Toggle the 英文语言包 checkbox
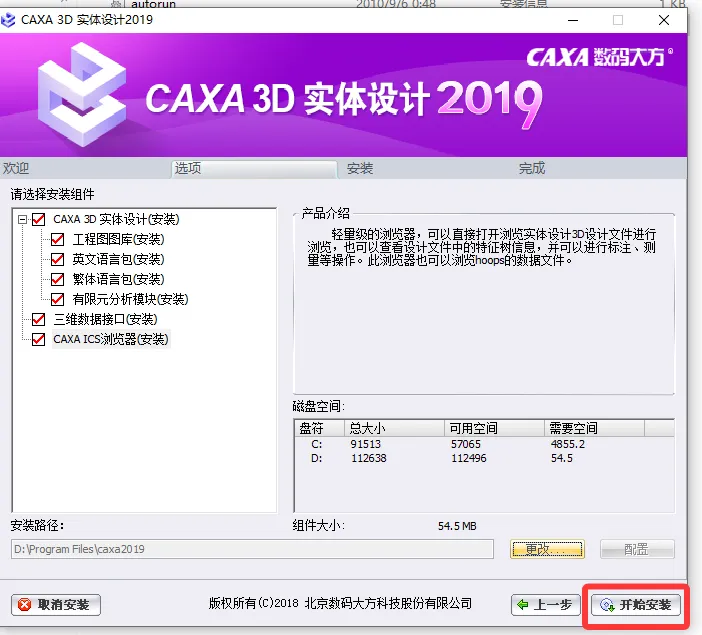702x635 pixels. [57, 259]
